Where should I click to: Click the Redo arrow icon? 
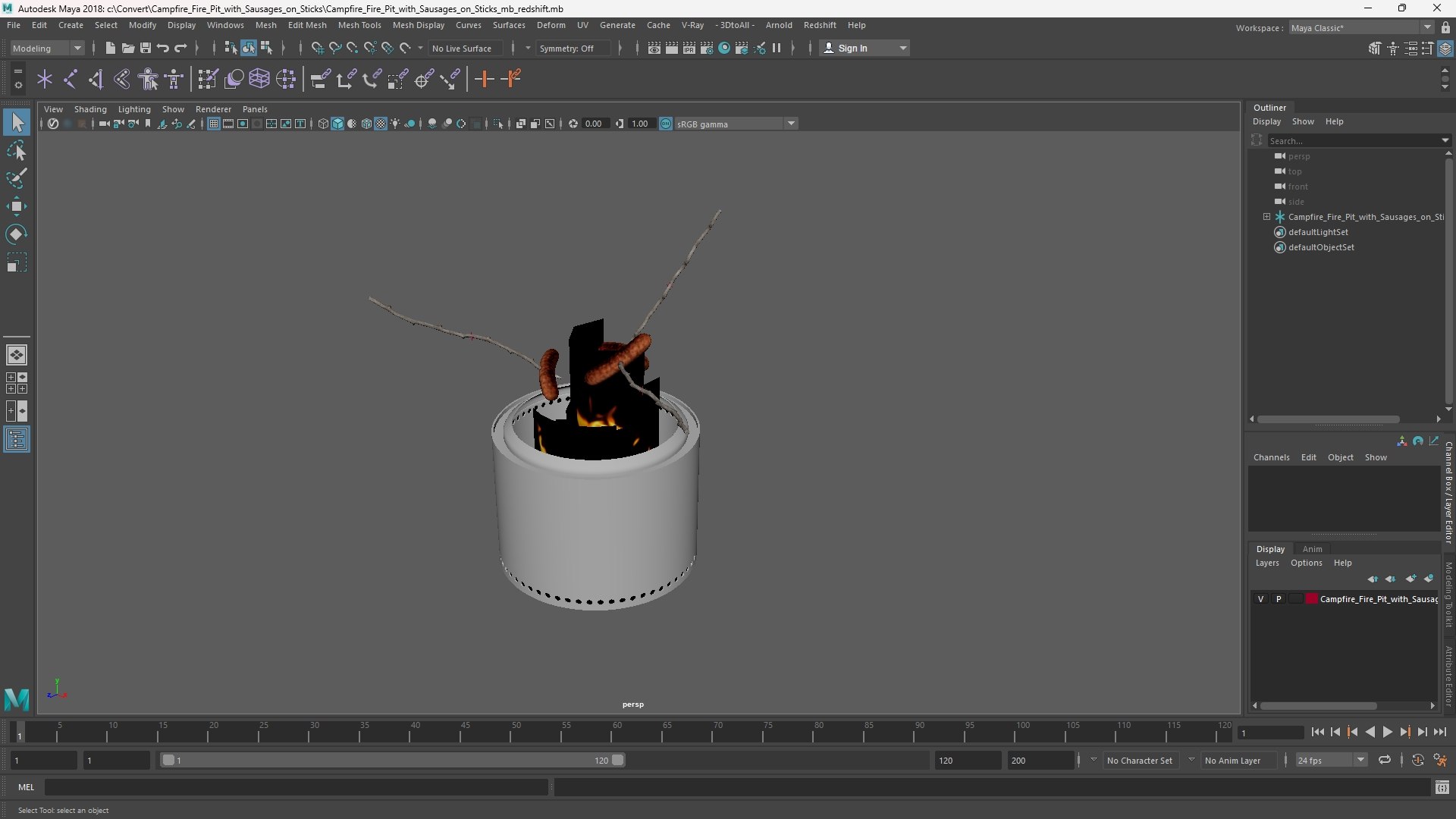click(x=180, y=48)
